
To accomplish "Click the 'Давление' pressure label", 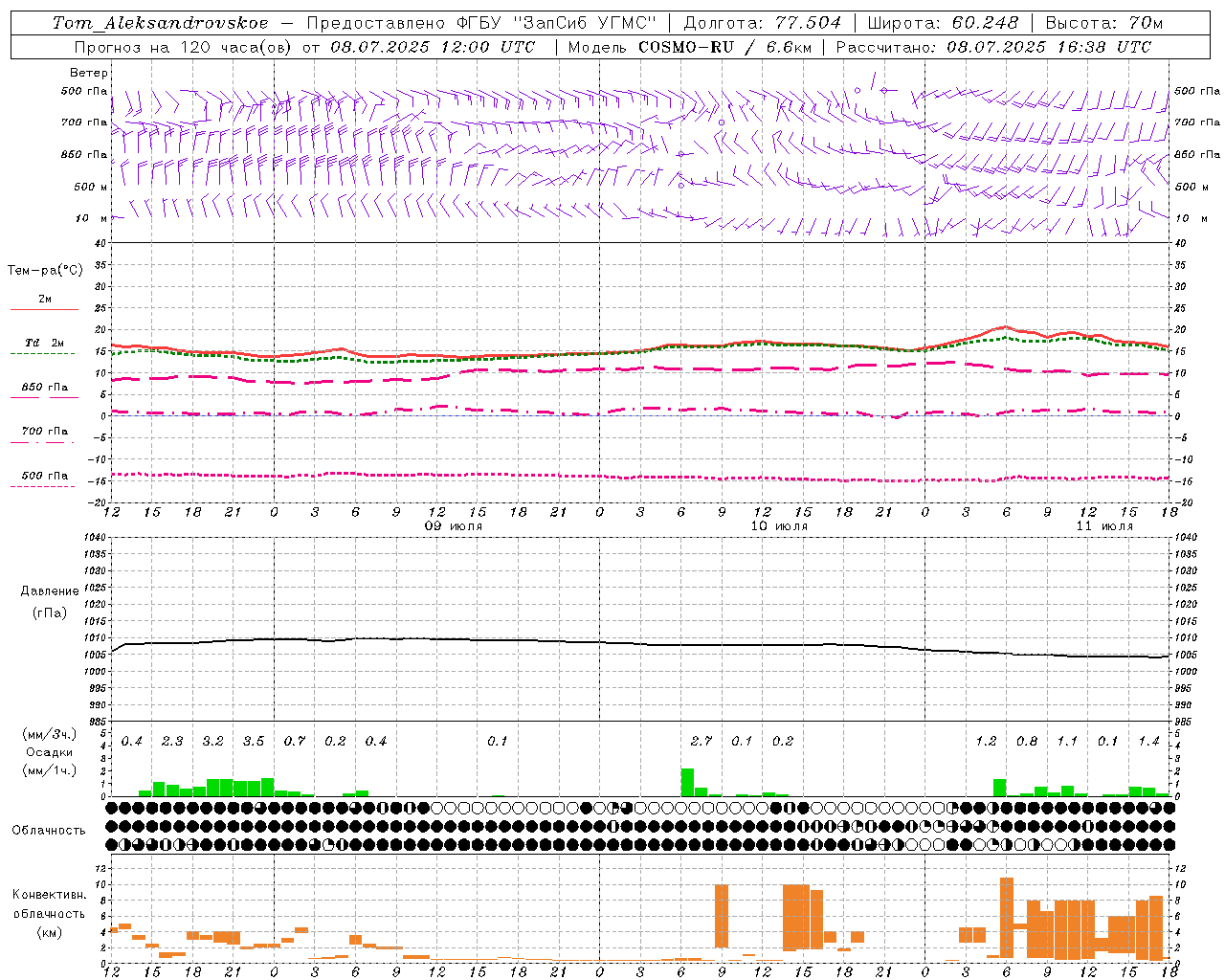I will click(50, 591).
